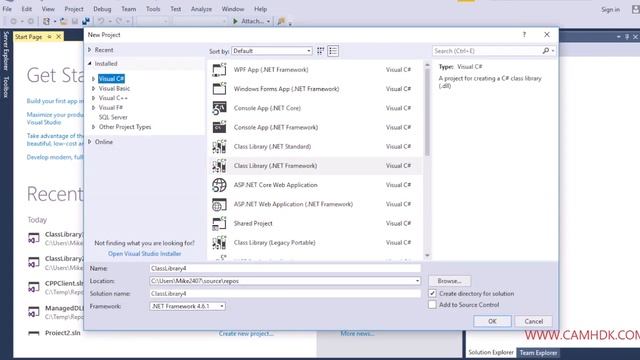Expand the Visual Basic node
The width and height of the screenshot is (640, 360).
tap(93, 89)
